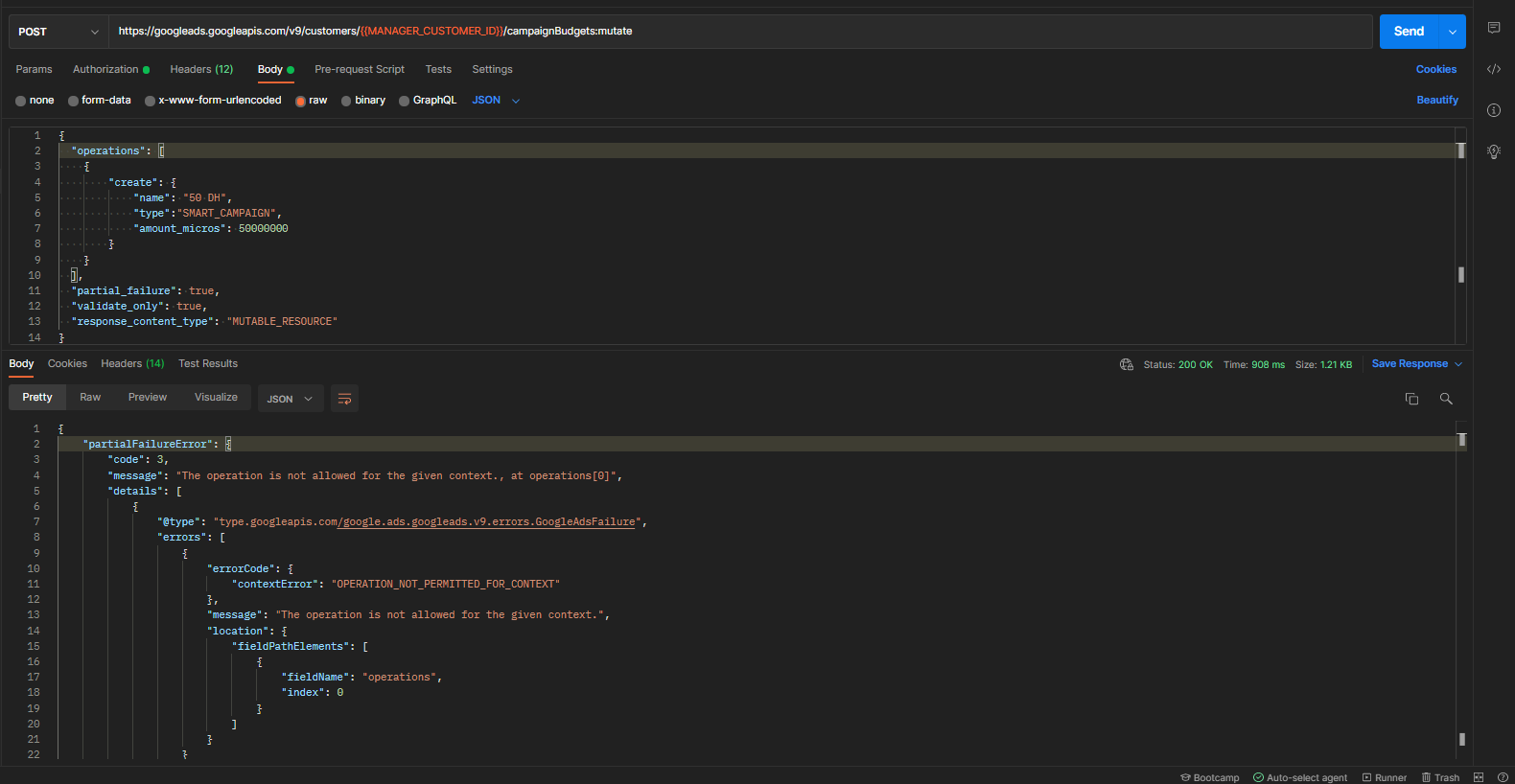Viewport: 1515px width, 784px height.
Task: Search the response with magnifier icon
Action: point(1446,399)
